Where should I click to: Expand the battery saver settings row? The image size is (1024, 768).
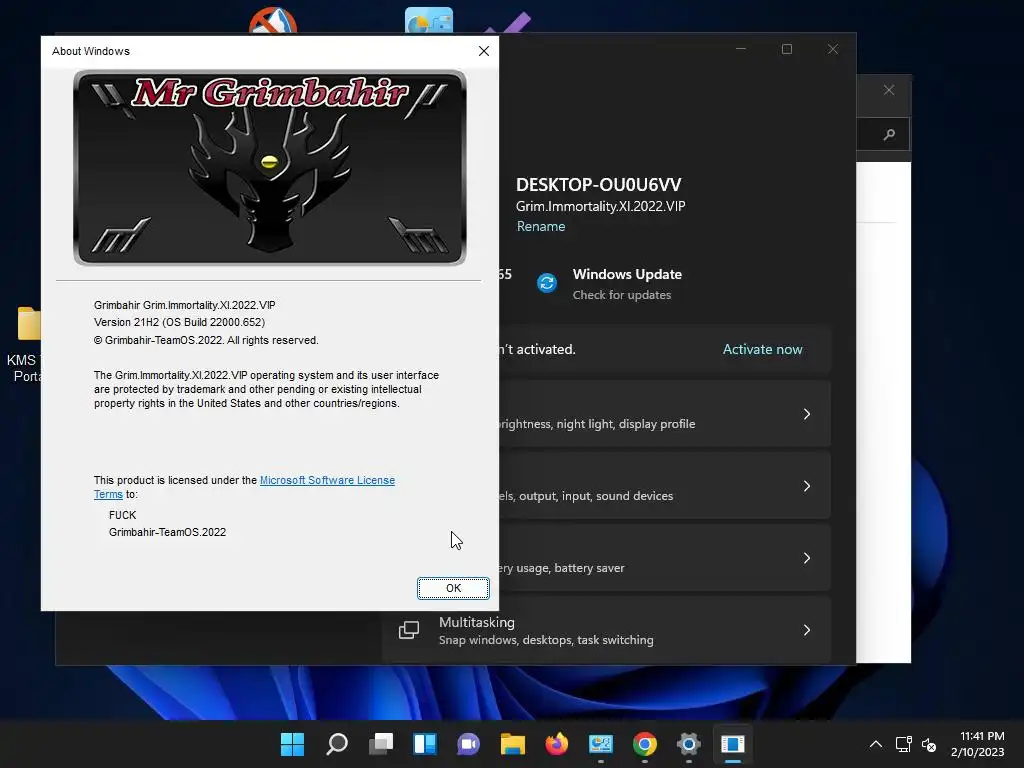(x=665, y=558)
